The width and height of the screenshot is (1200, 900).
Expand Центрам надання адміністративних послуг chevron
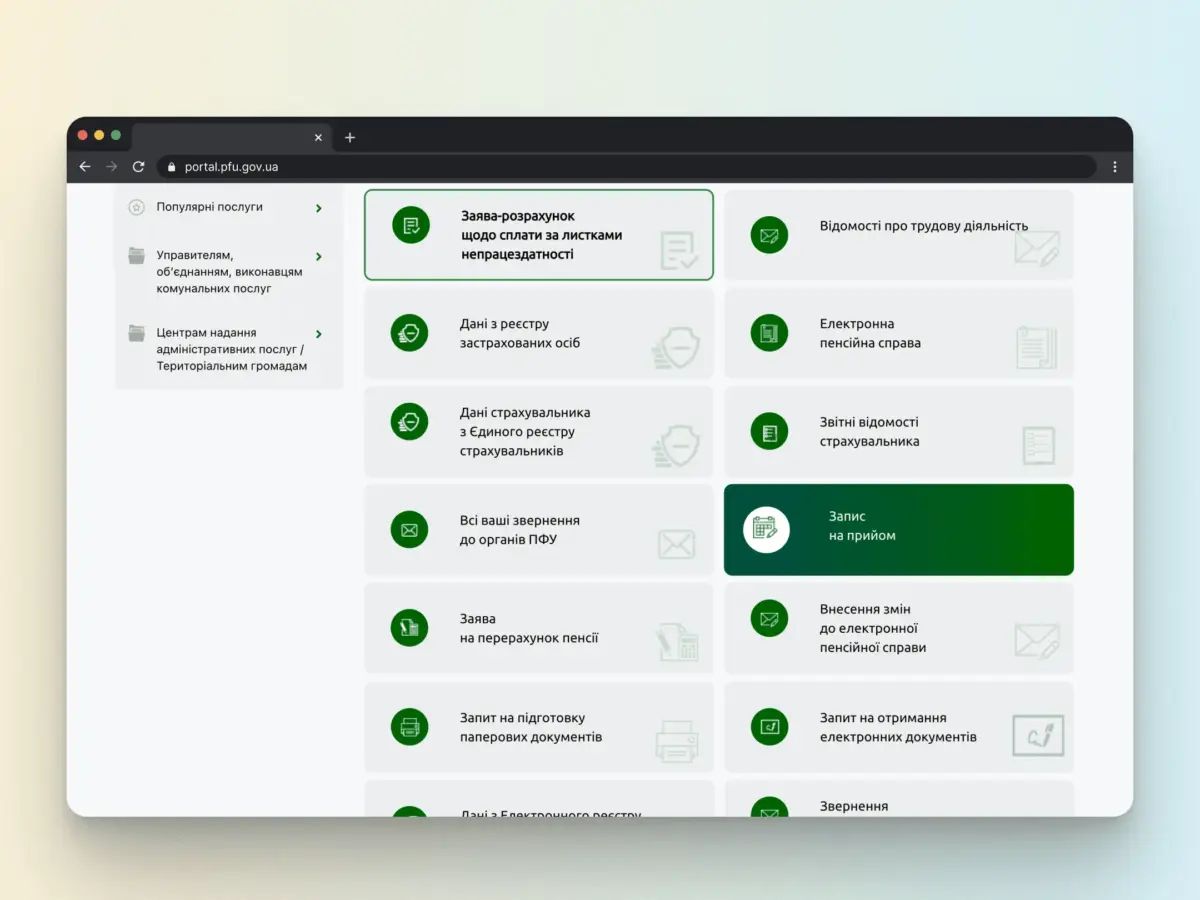click(x=319, y=334)
